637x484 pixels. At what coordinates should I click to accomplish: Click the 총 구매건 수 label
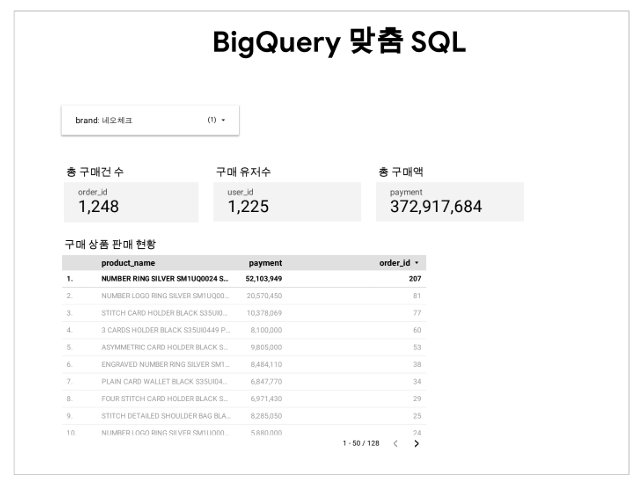click(x=95, y=172)
